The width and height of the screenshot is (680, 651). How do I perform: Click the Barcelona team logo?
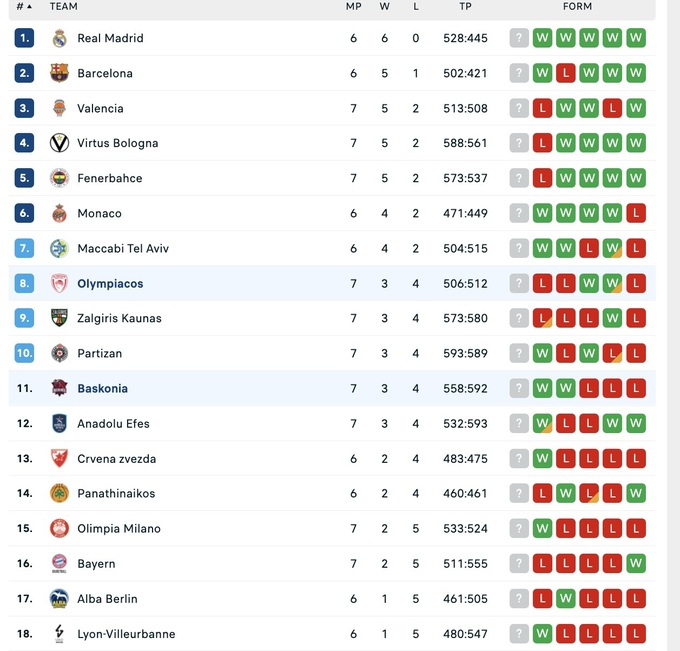(x=59, y=73)
